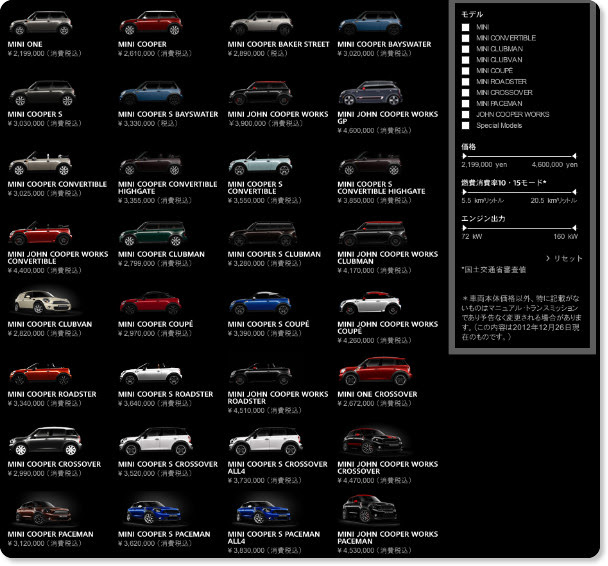The height and width of the screenshot is (566, 608).
Task: Click MINI COOPER CONVERTIBLE HIGHGATE car image
Action: (x=151, y=164)
